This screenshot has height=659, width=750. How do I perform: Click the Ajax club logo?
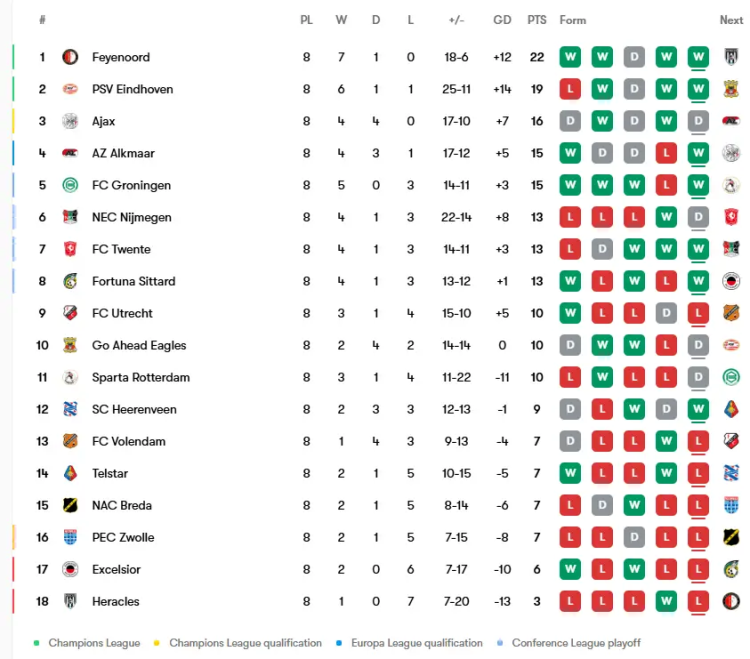tap(70, 121)
